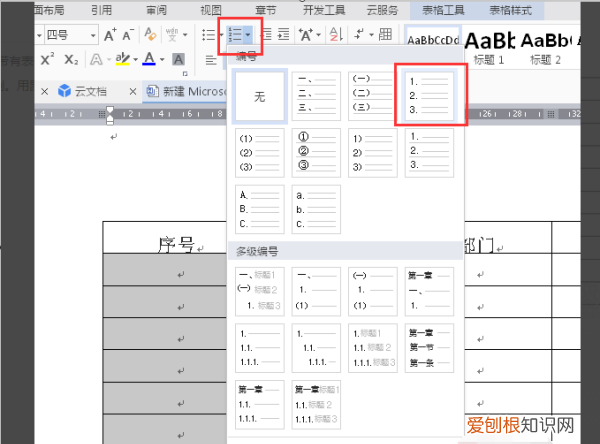
Task: Open the 引用 ribbon tab
Action: click(x=101, y=10)
